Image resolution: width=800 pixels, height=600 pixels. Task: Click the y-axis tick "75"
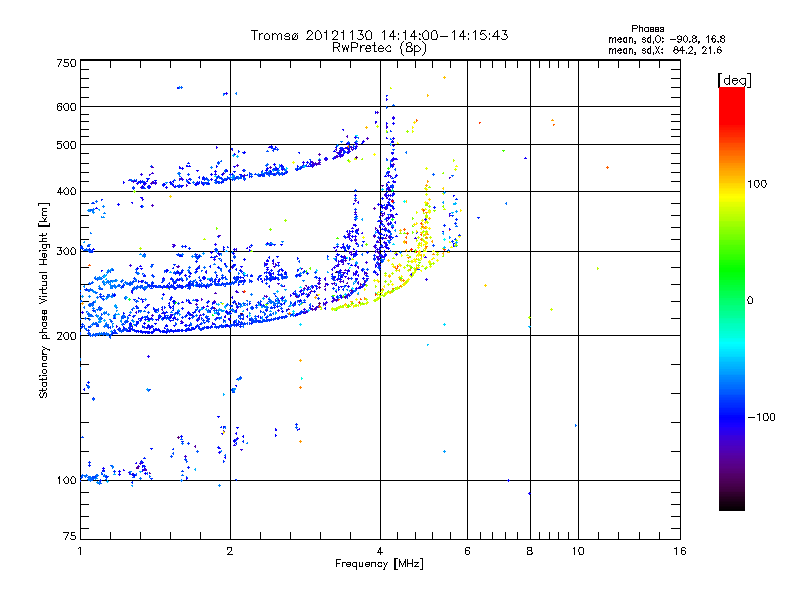[70, 536]
